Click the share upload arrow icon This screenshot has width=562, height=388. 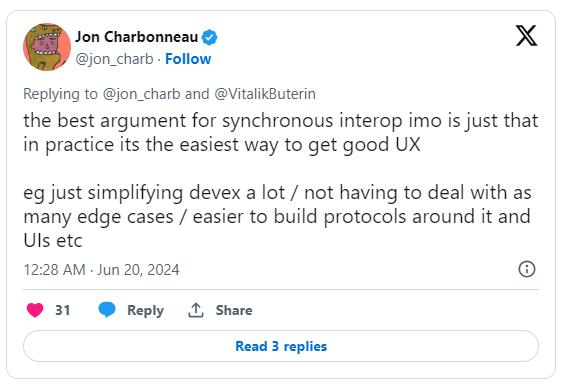tap(196, 310)
